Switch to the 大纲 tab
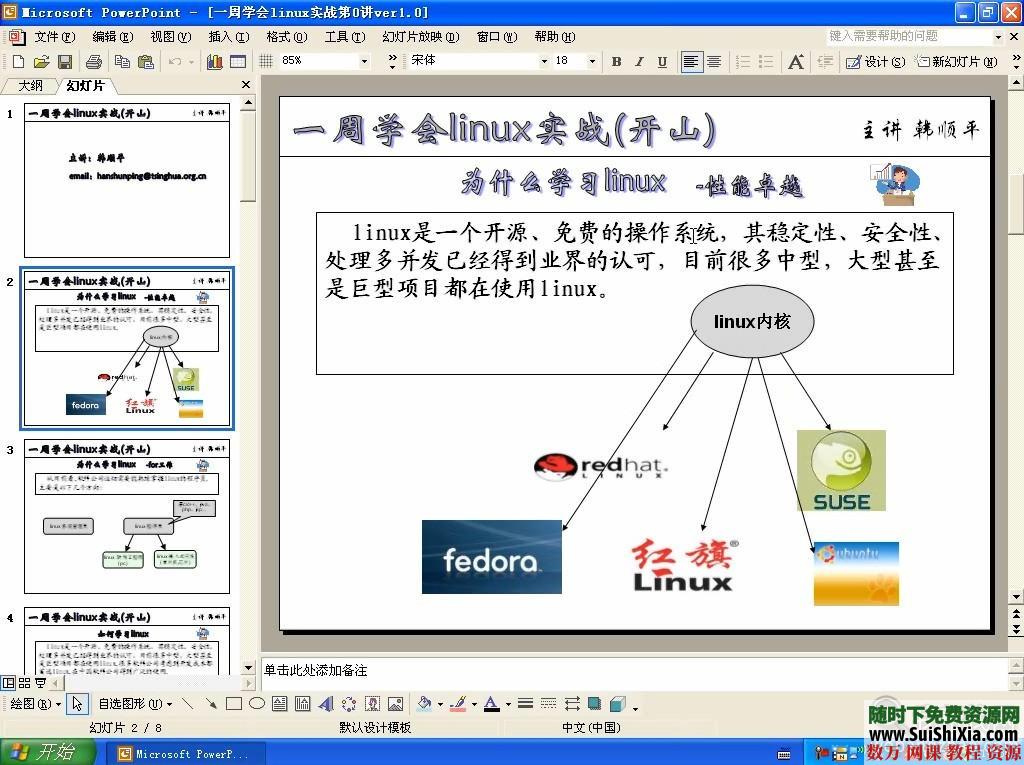The width and height of the screenshot is (1024, 765). pos(30,85)
